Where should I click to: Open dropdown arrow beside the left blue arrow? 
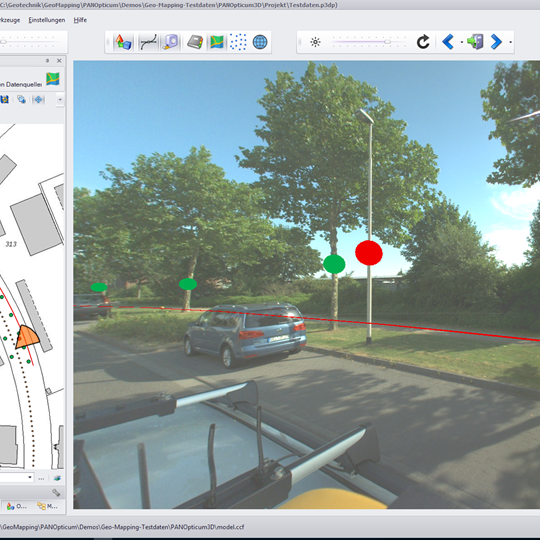[461, 42]
